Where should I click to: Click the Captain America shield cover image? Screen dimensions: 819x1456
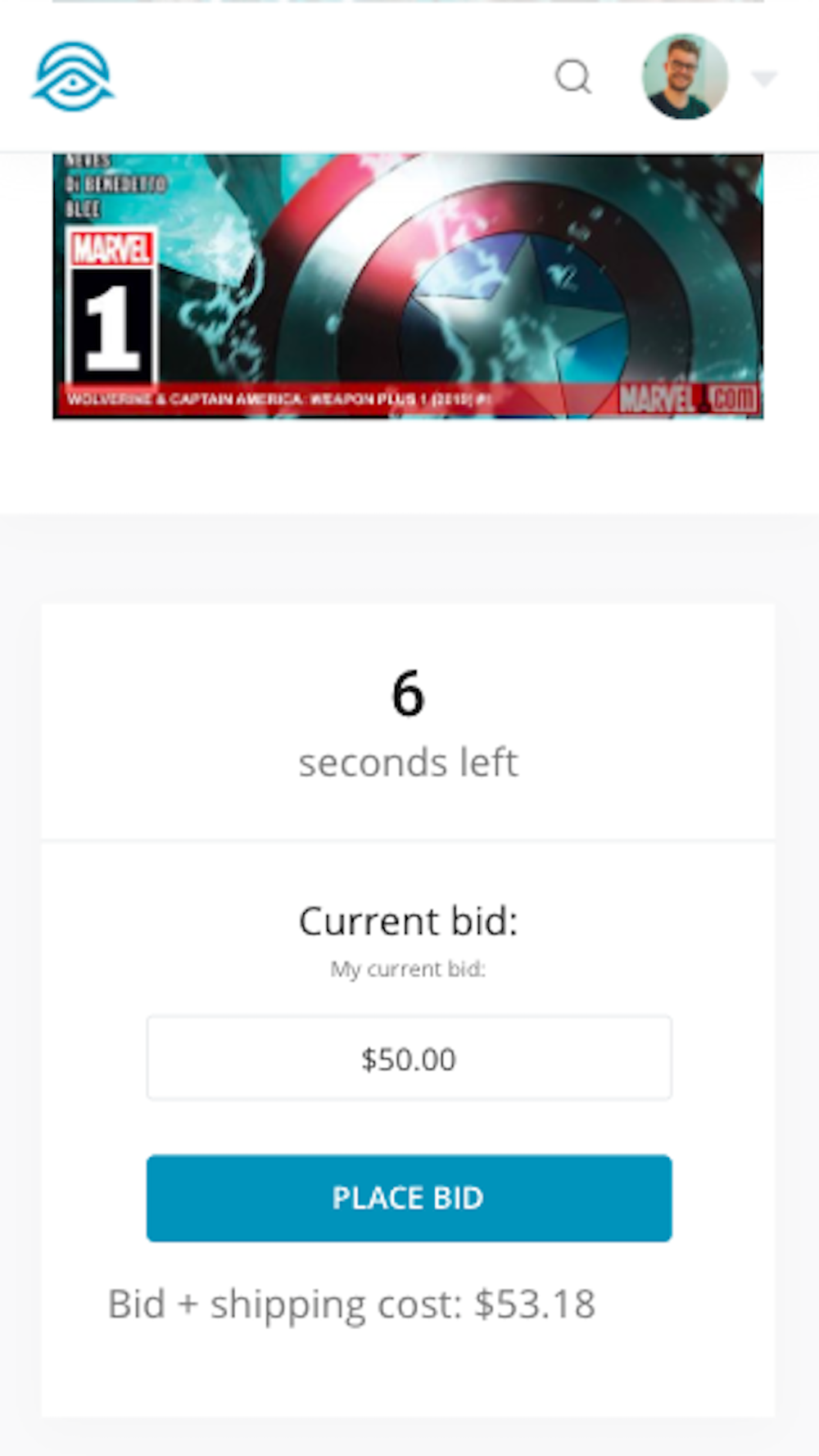pos(408,286)
